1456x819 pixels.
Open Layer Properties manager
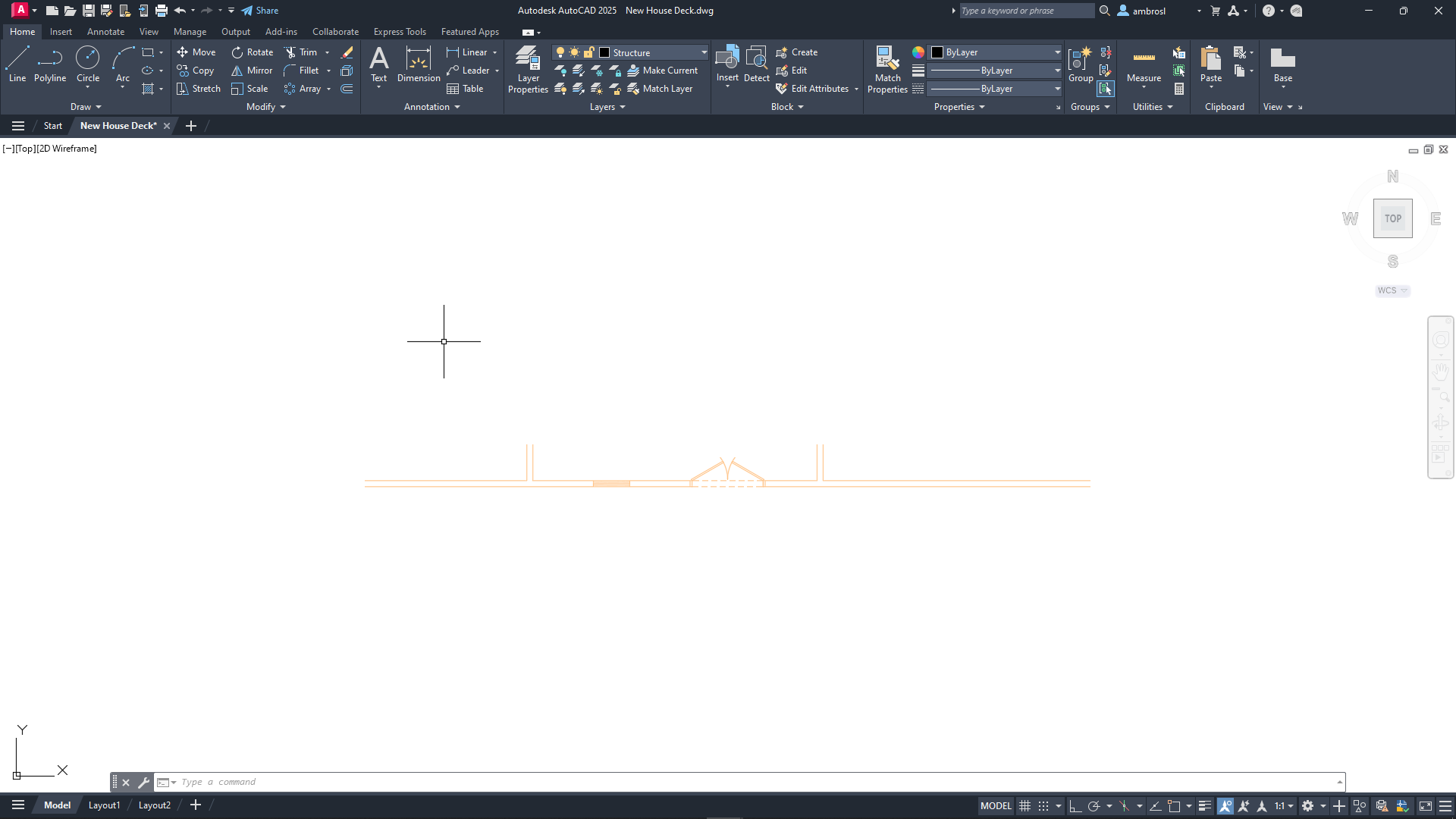528,68
